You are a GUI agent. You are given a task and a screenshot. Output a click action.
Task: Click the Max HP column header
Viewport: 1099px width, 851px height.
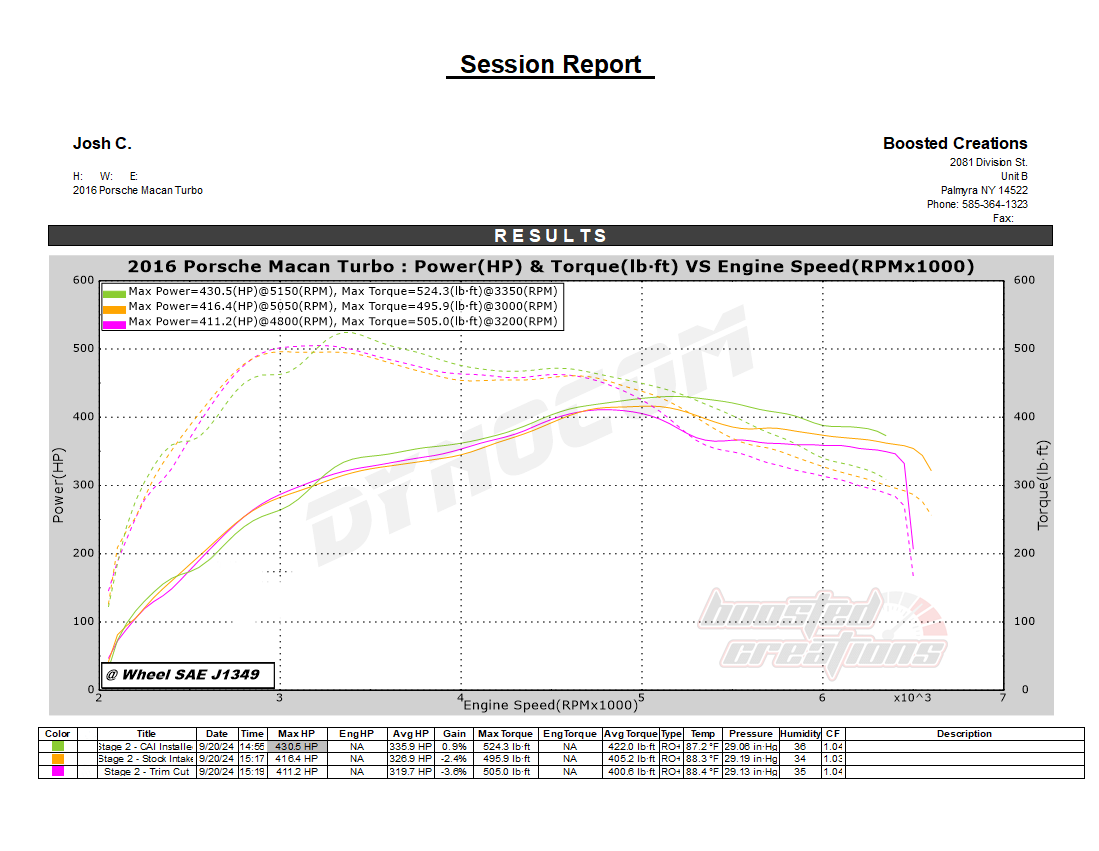[x=296, y=733]
